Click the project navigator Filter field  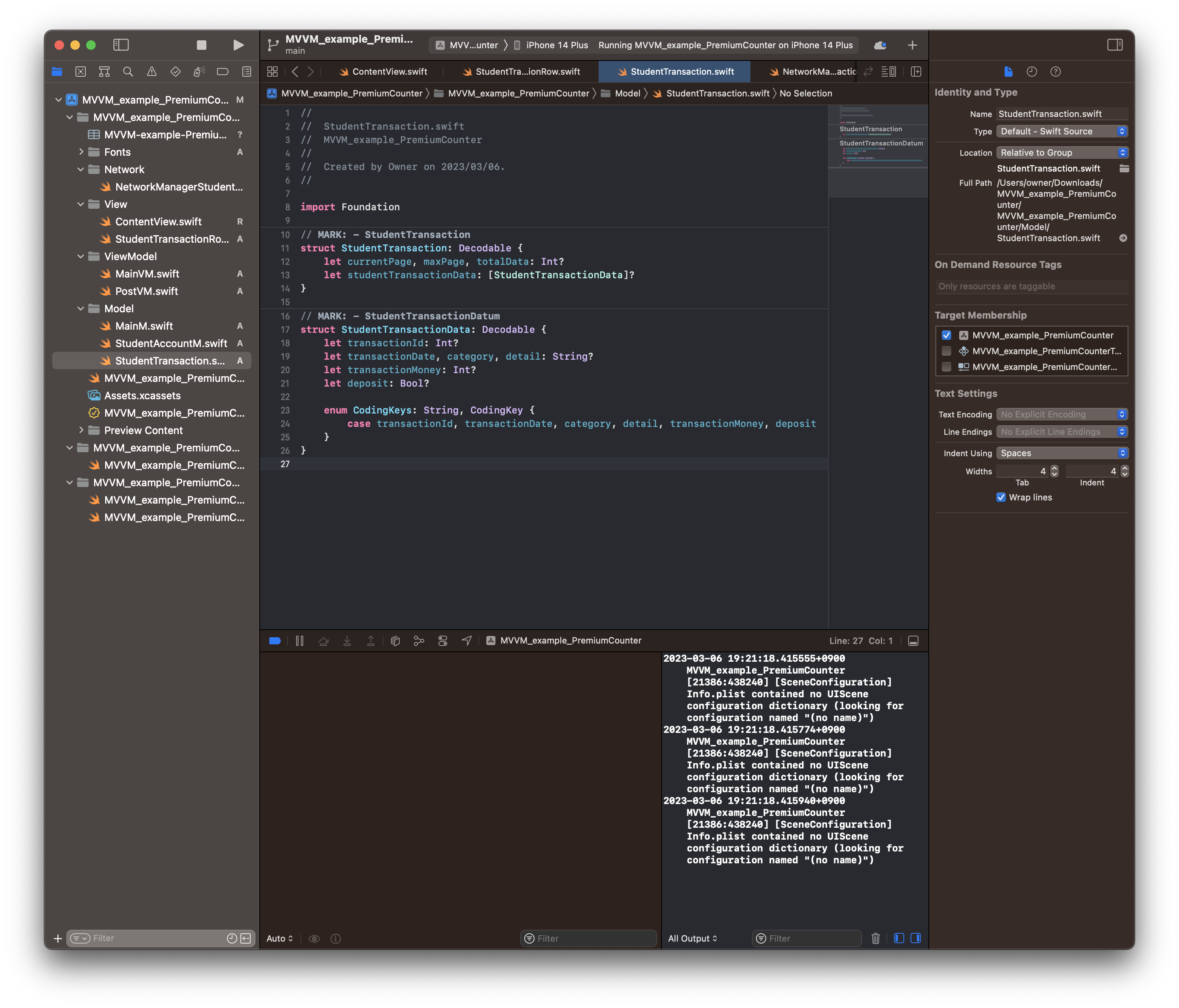pos(154,938)
